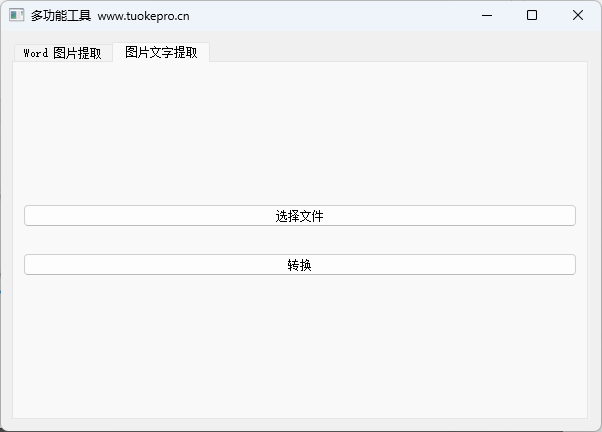Start conversion with the 转换 button
Viewport: 602px width, 432px height.
point(300,265)
